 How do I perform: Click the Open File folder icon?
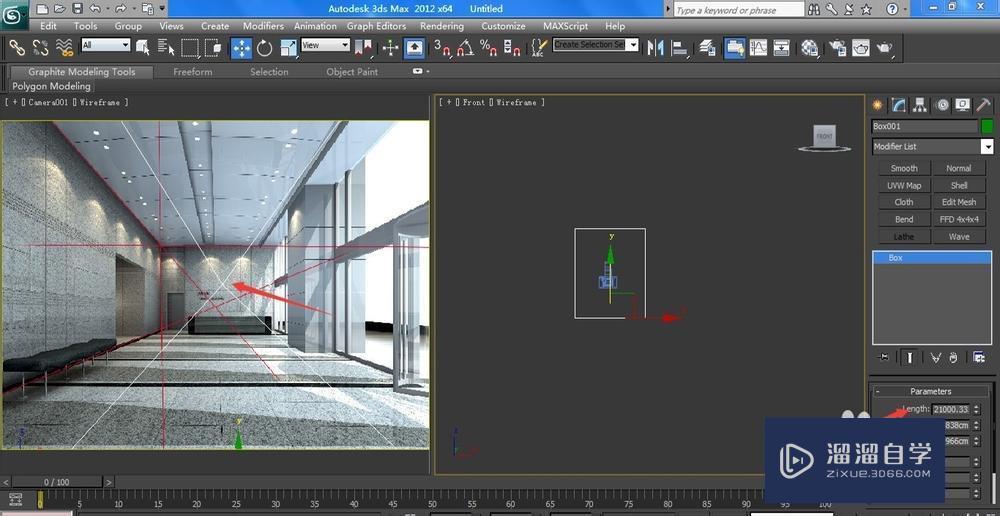(59, 9)
